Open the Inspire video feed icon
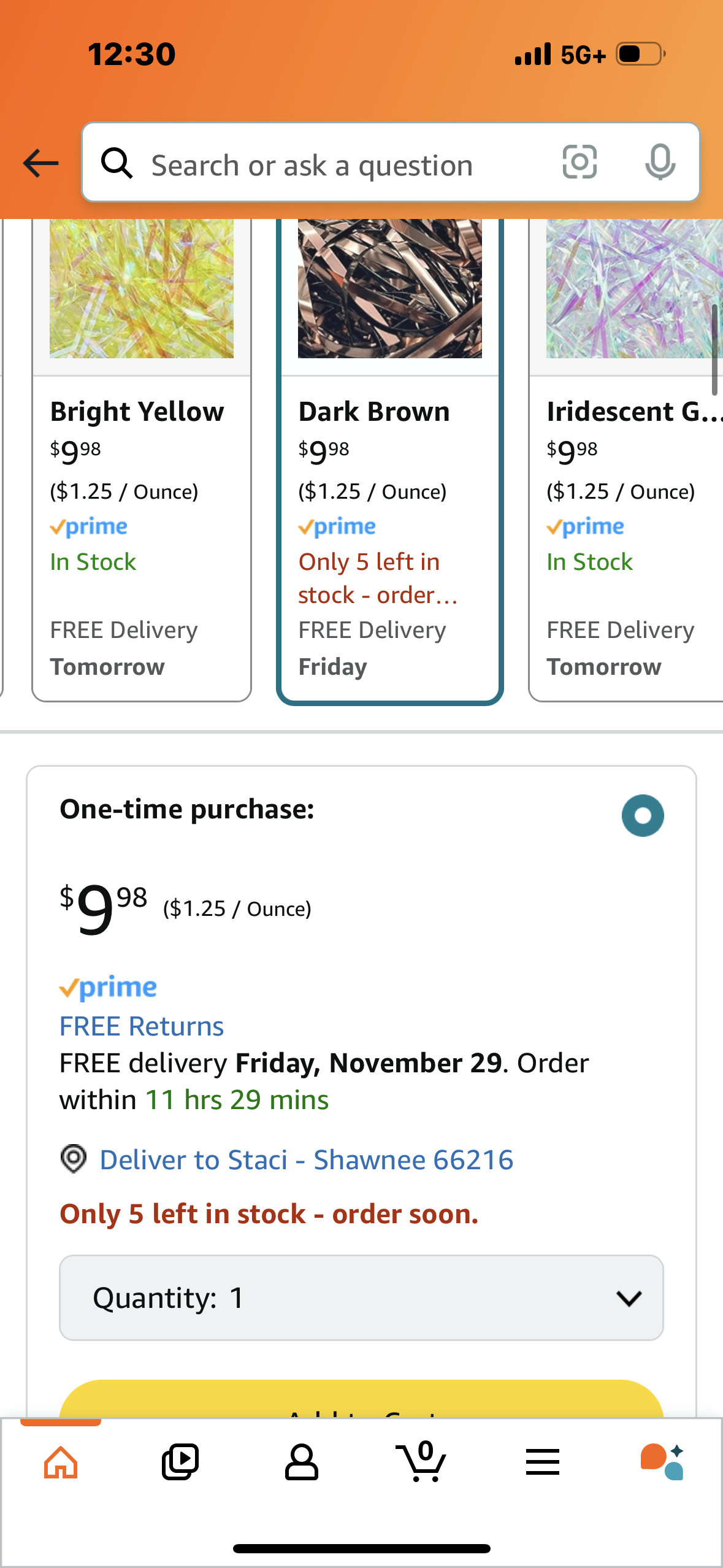Screen dimensions: 723x1568 (180, 1462)
